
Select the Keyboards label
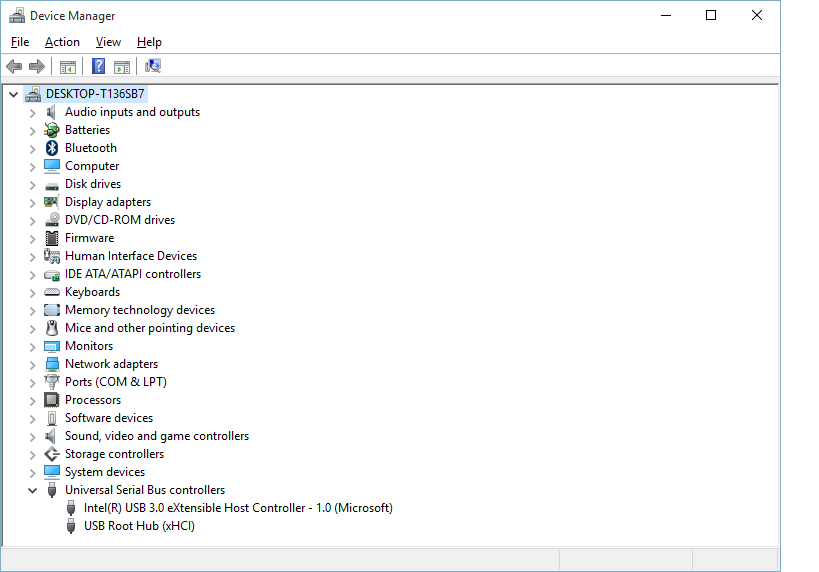pyautogui.click(x=92, y=292)
